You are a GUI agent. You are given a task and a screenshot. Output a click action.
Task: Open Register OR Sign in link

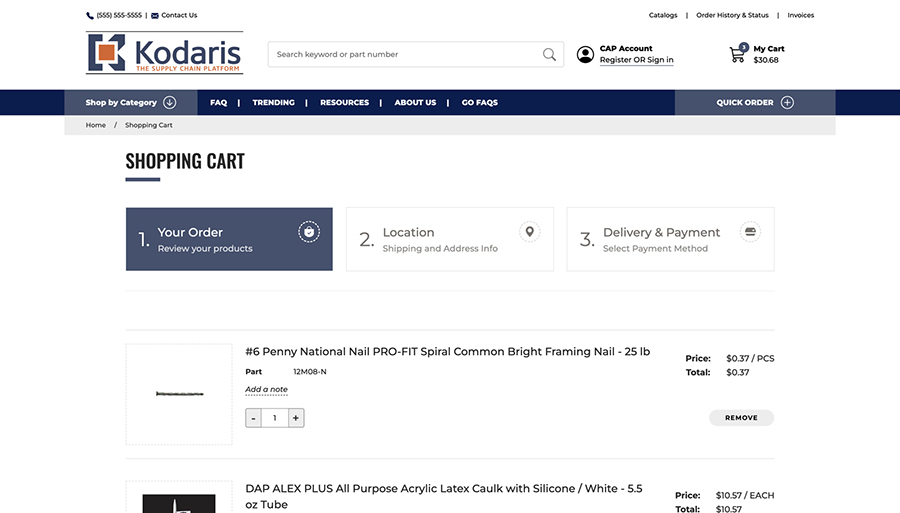(637, 60)
